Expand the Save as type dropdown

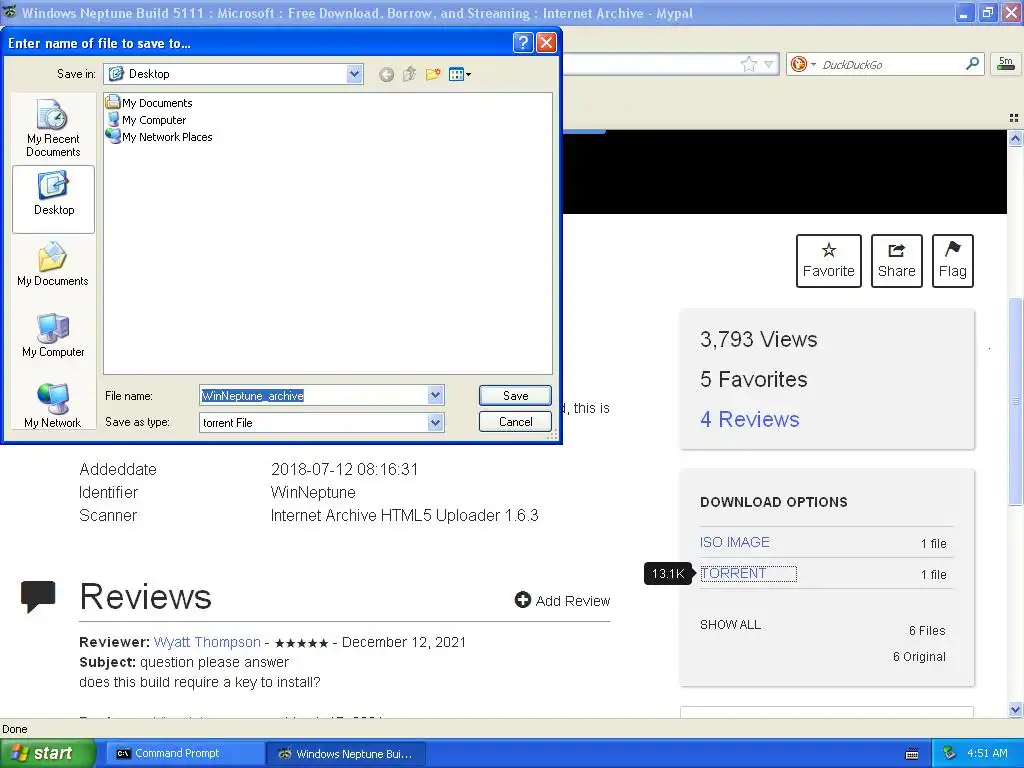pos(436,423)
